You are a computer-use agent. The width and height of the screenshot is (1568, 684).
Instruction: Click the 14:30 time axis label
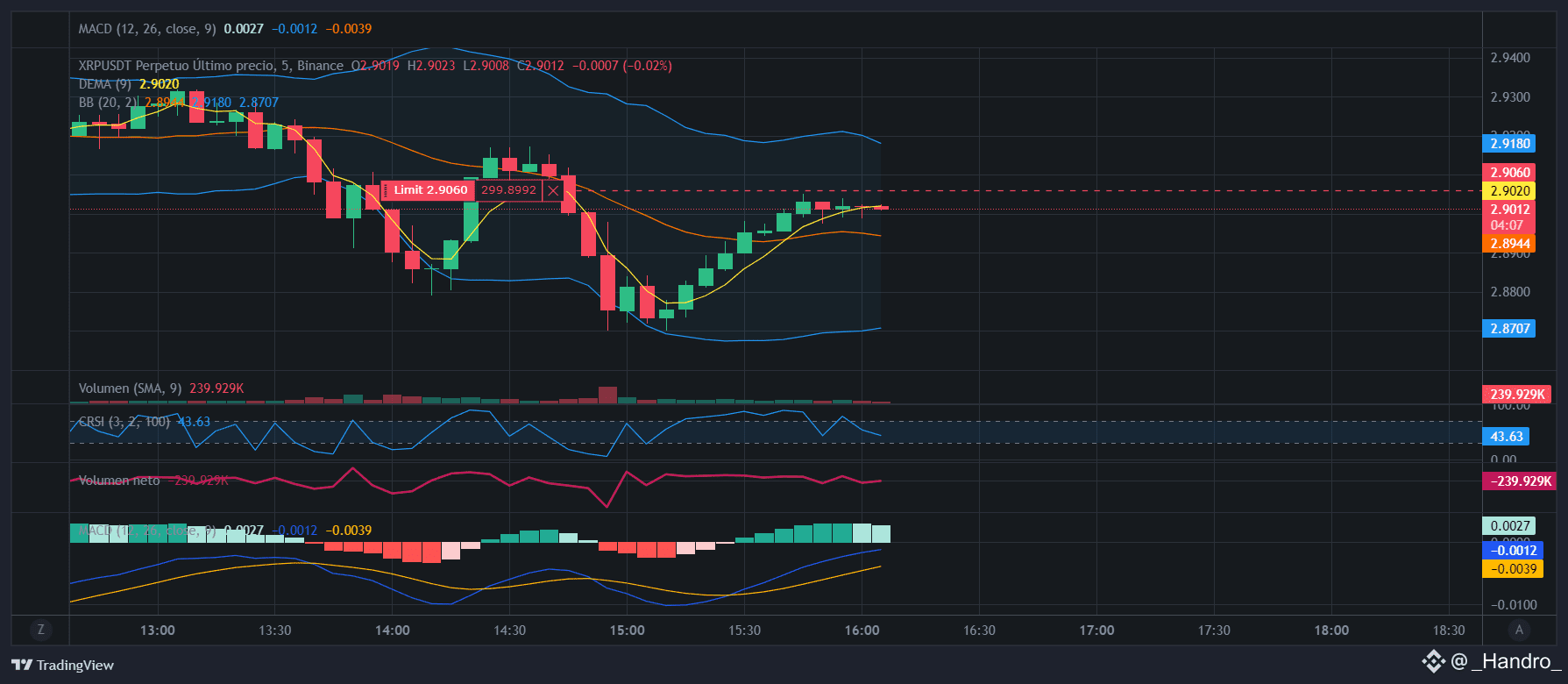tap(510, 631)
